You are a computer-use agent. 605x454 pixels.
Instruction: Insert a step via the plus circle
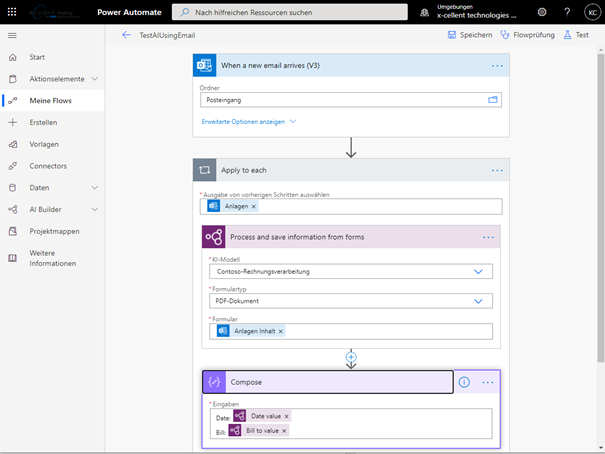(351, 357)
